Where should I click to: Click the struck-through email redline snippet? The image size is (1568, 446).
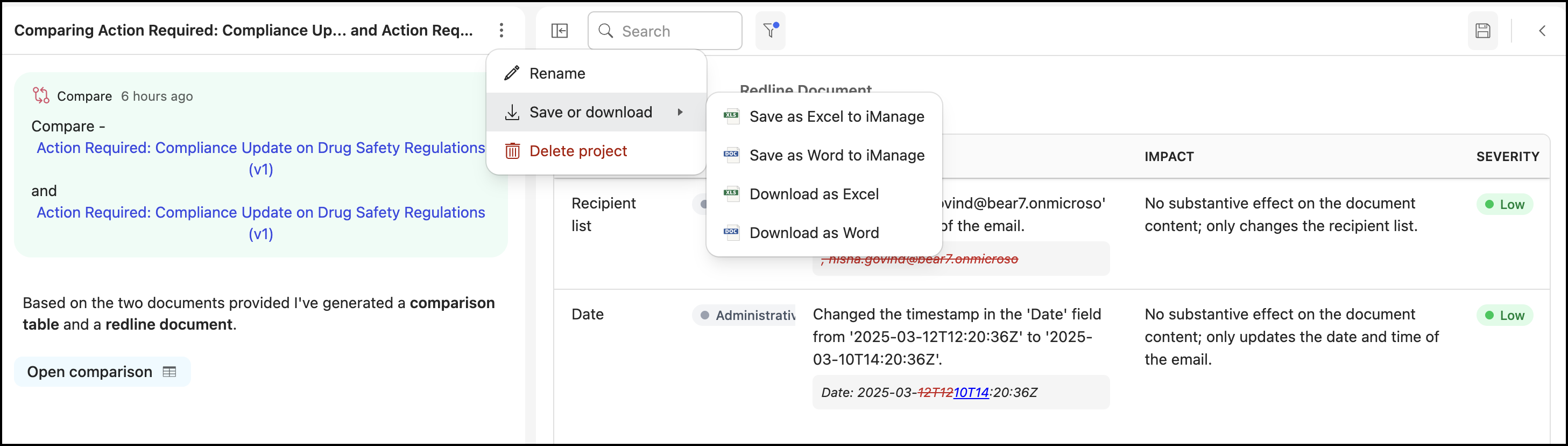coord(919,259)
